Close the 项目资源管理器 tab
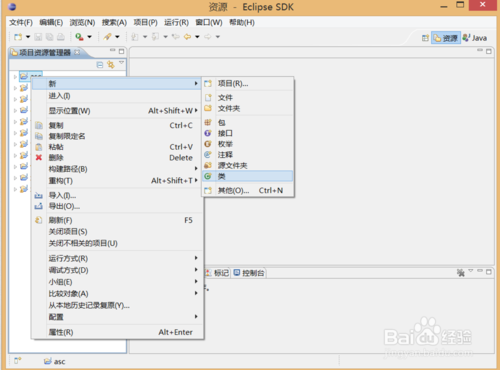The height and width of the screenshot is (370, 500). (77, 52)
